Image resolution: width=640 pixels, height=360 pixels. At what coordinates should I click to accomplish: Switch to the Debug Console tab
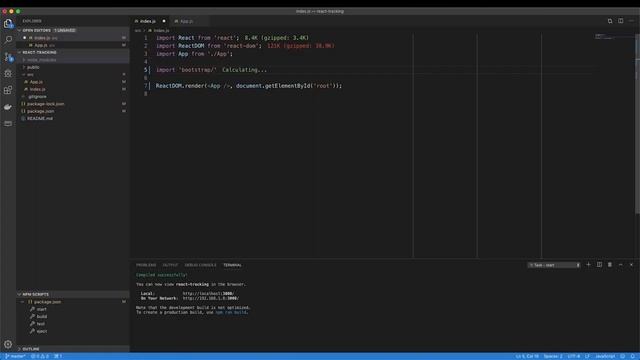200,265
